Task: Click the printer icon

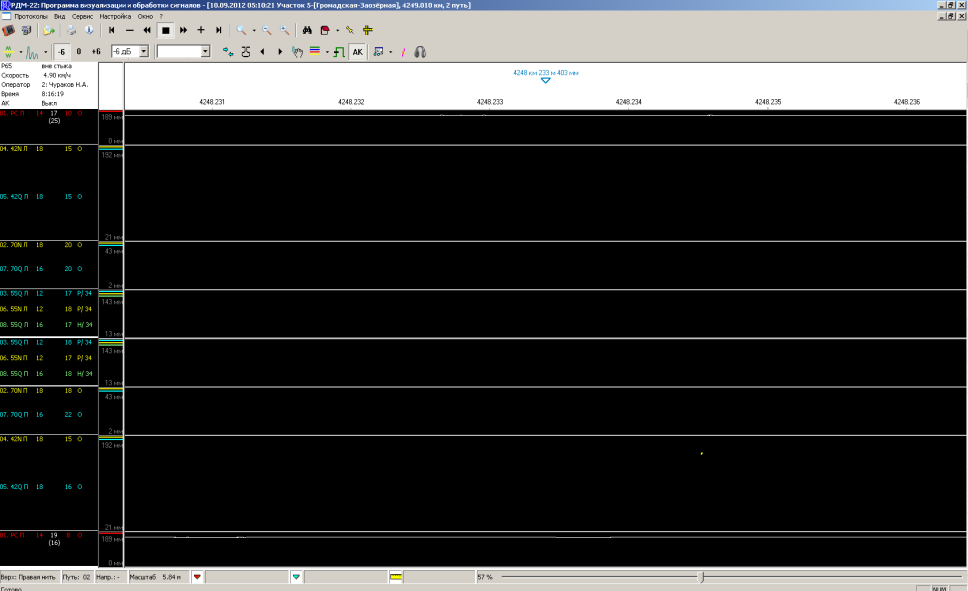Action: point(72,30)
